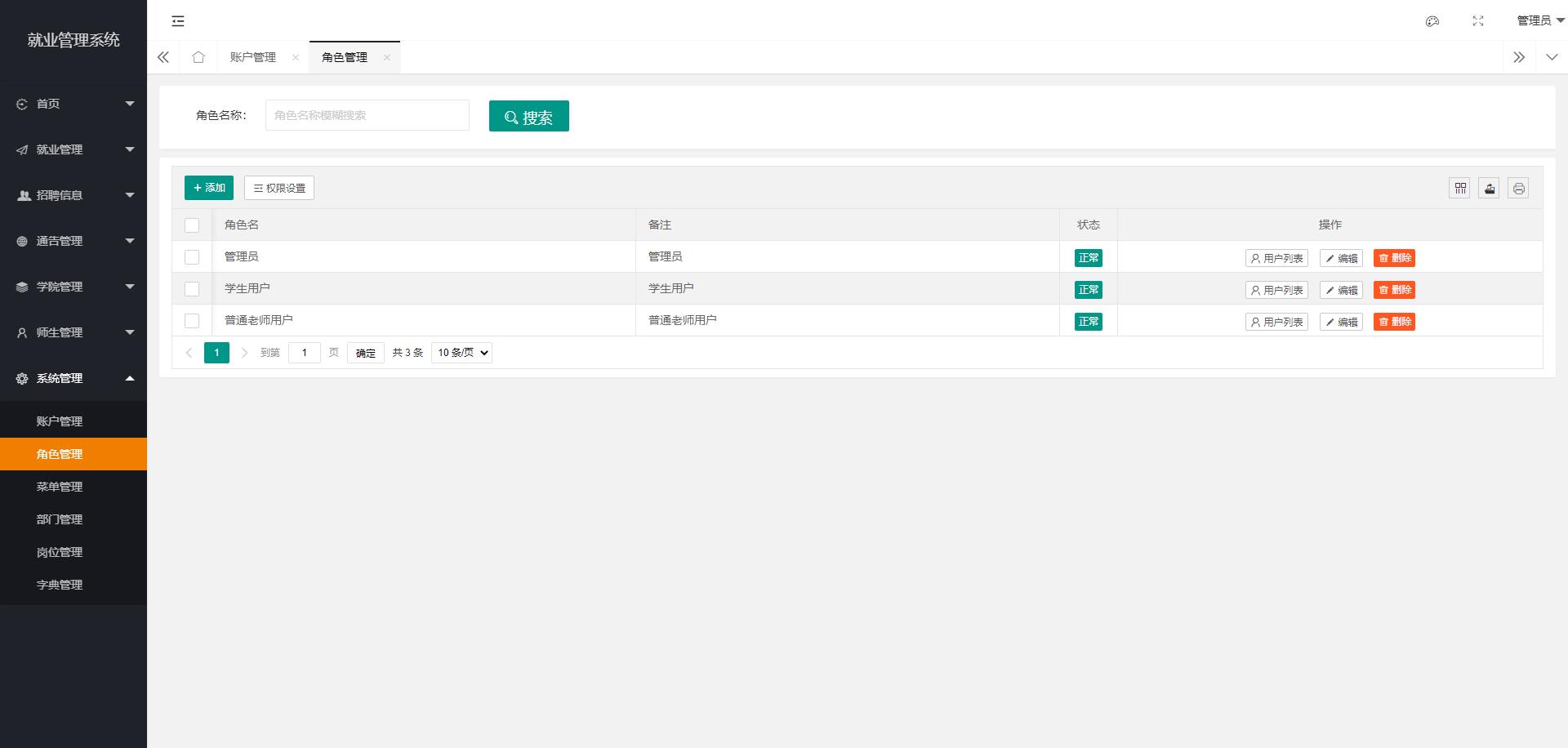Image resolution: width=1568 pixels, height=748 pixels.
Task: Click the 状态 column header
Action: (x=1089, y=225)
